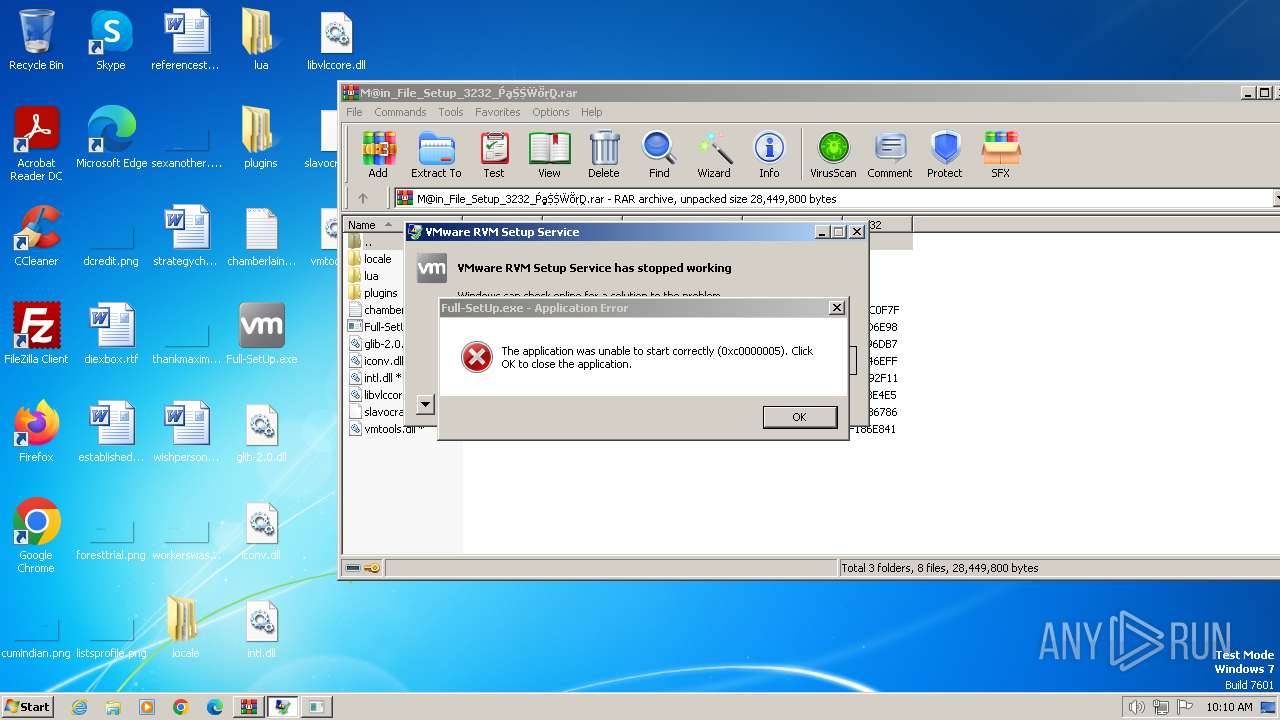Open Google Chrome desktop shortcut
Image resolution: width=1280 pixels, height=720 pixels.
click(36, 536)
